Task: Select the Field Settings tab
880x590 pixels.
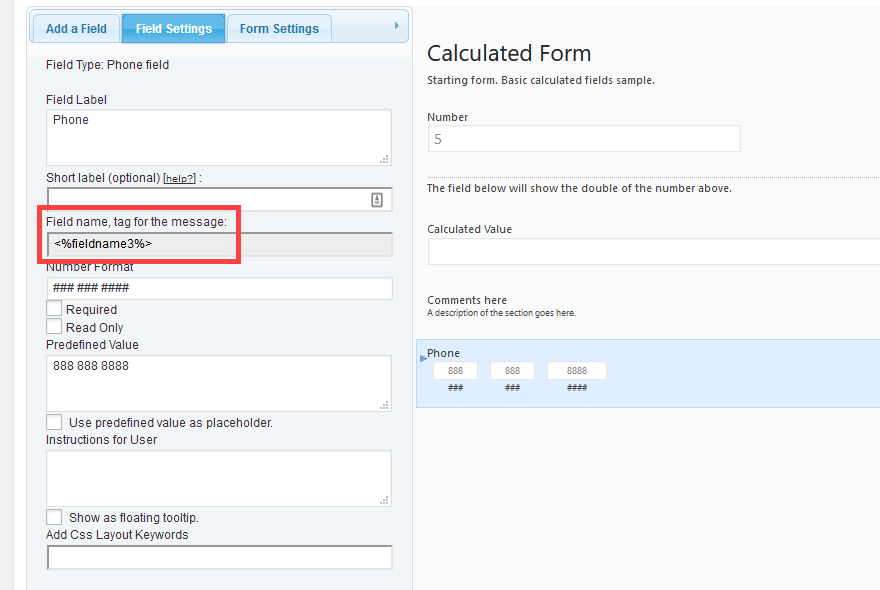Action: 173,28
